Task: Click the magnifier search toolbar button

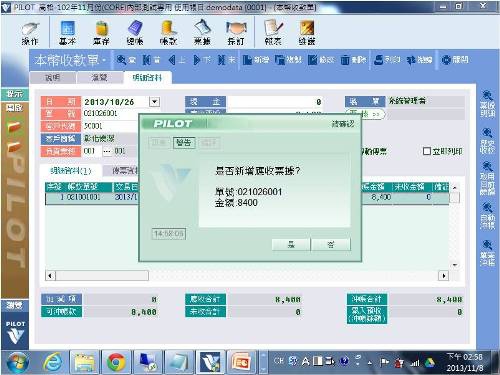Action: point(126,60)
